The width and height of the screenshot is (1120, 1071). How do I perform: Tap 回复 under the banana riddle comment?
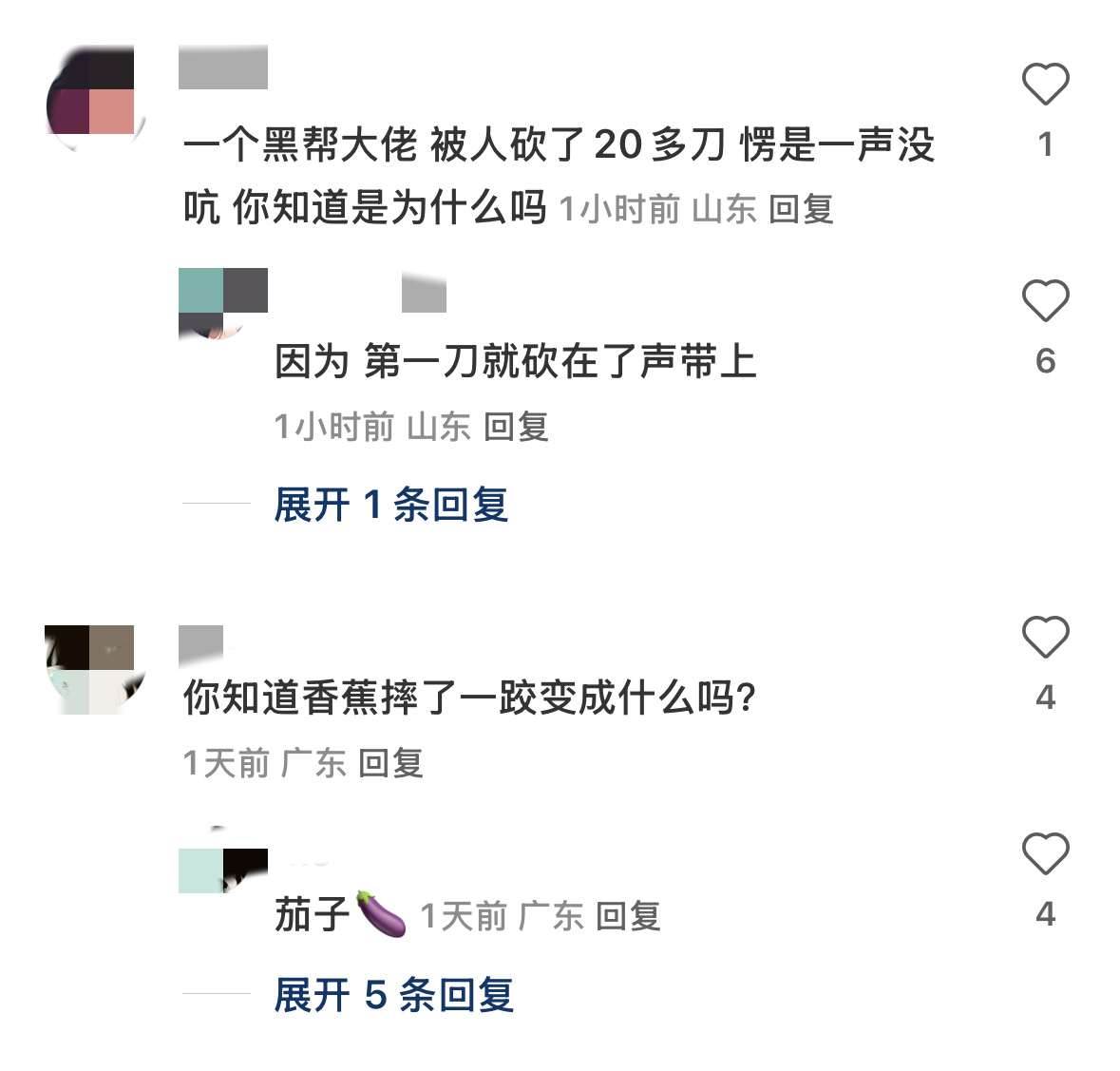point(390,763)
